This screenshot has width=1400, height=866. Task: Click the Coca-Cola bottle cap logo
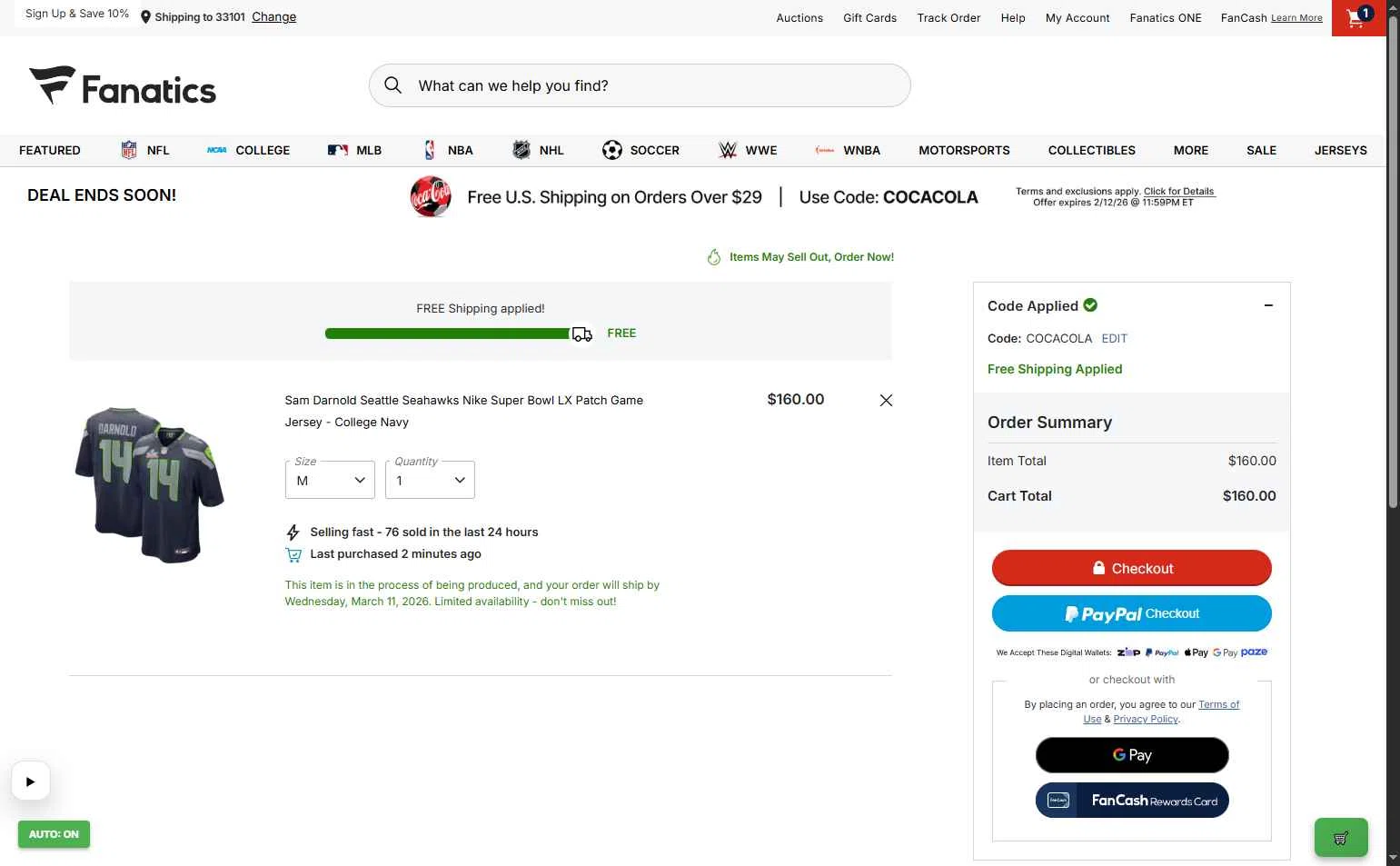tap(431, 196)
